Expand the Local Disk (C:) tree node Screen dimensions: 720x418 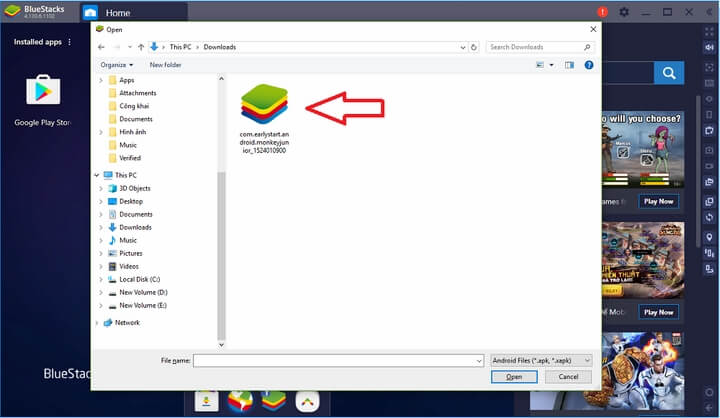[101, 279]
